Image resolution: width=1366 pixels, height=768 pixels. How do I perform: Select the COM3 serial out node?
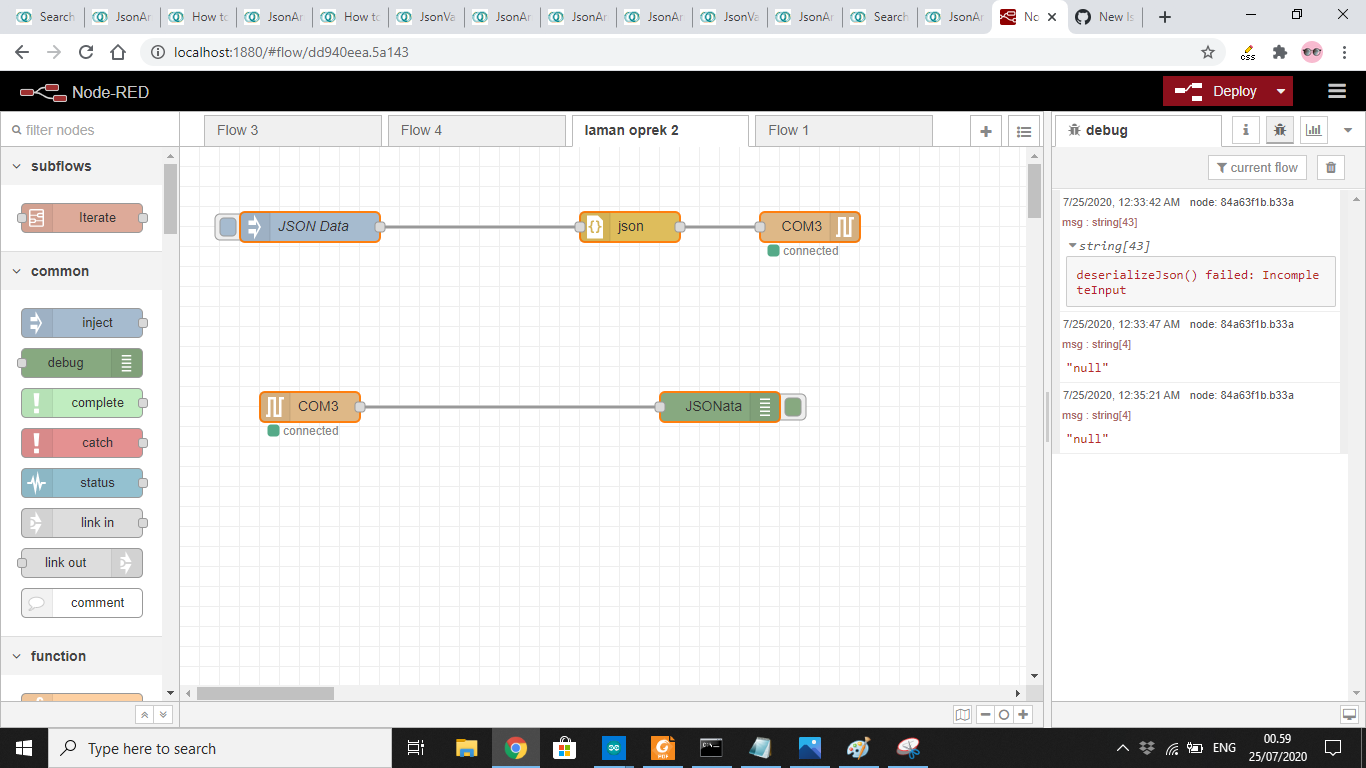click(x=810, y=227)
